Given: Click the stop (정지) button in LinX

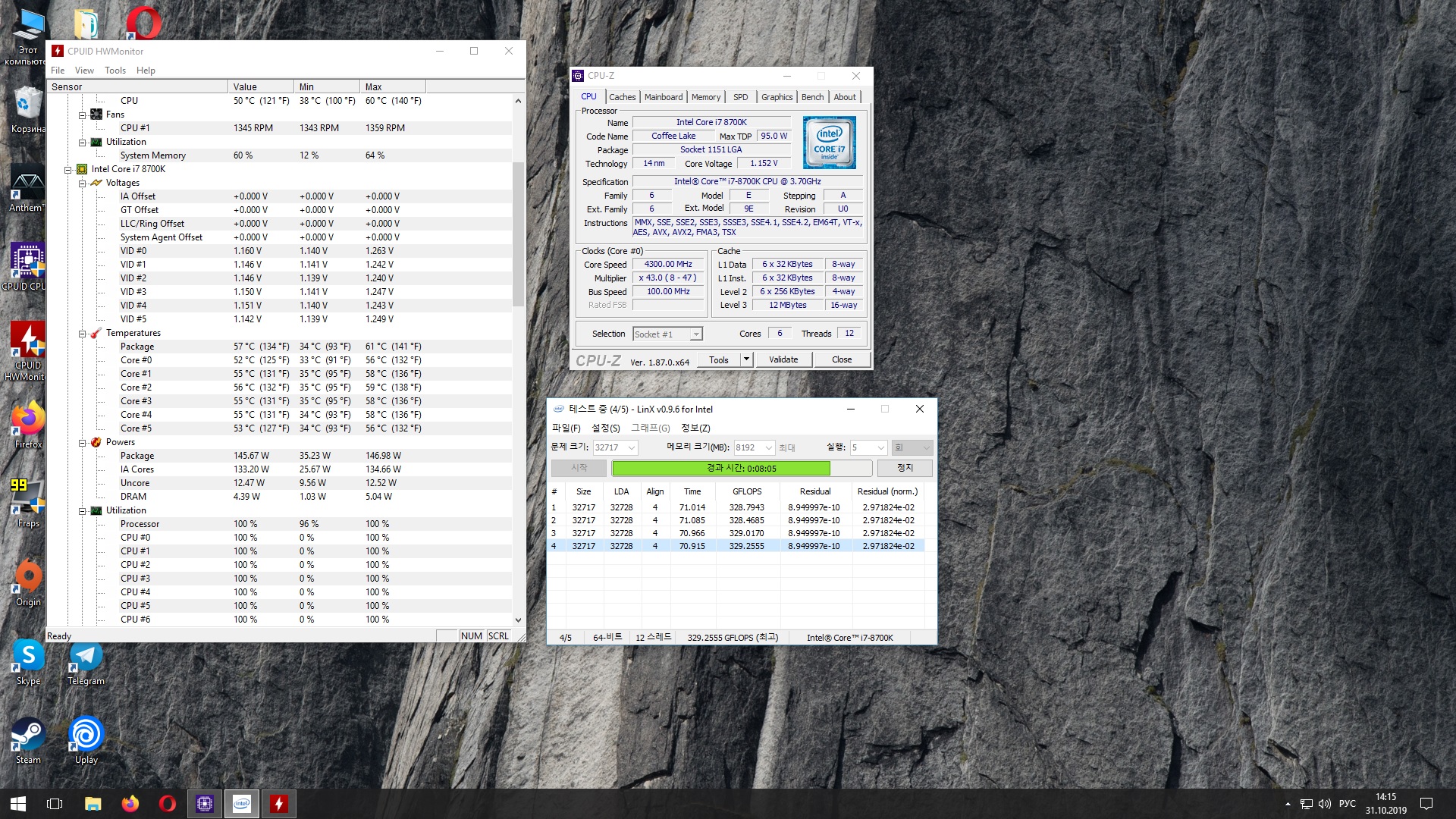Looking at the screenshot, I should [x=905, y=469].
